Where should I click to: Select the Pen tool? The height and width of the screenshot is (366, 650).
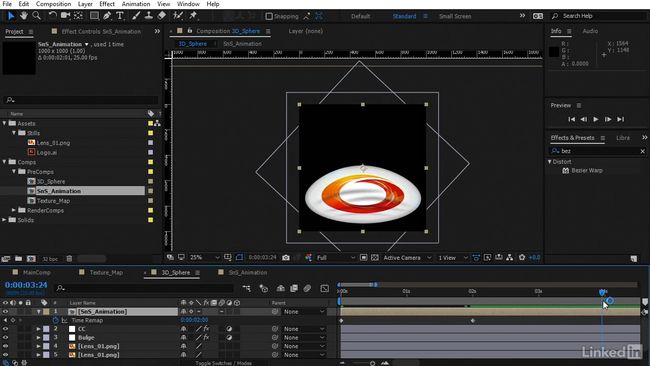click(107, 16)
